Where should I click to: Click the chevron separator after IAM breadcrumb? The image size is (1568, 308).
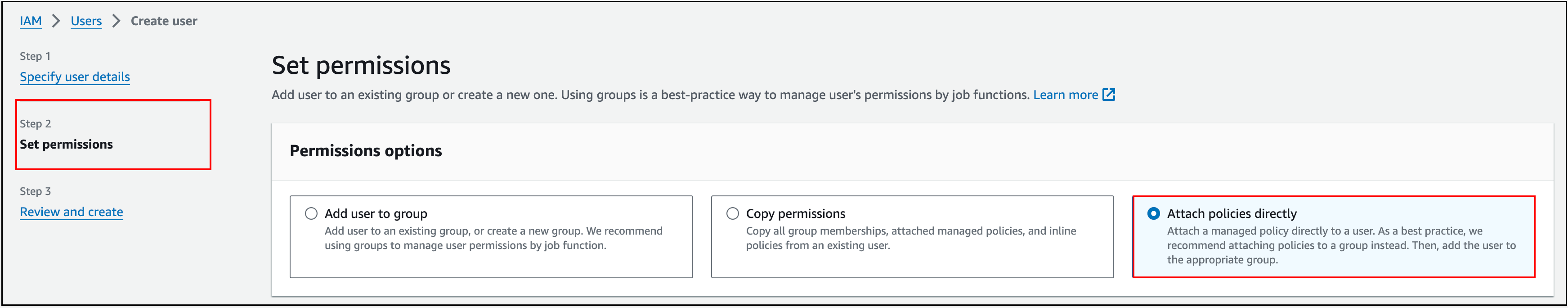[56, 21]
